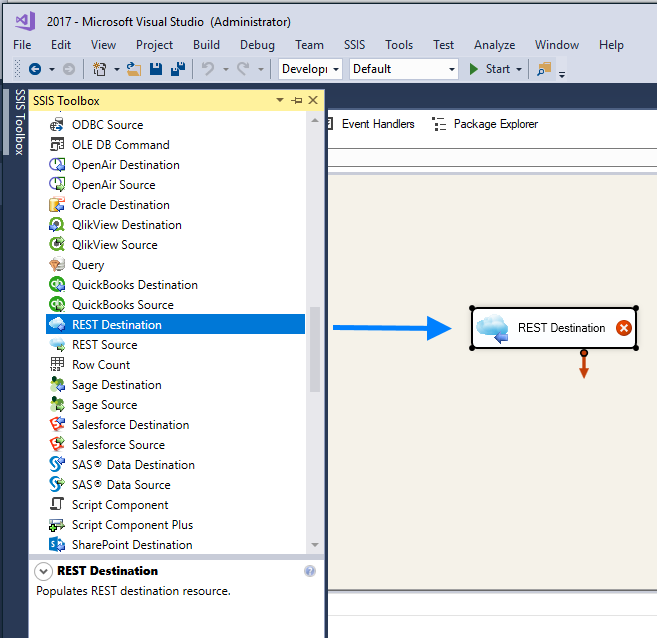Open the SSIS menu
Viewport: 657px width, 638px height.
pos(355,45)
